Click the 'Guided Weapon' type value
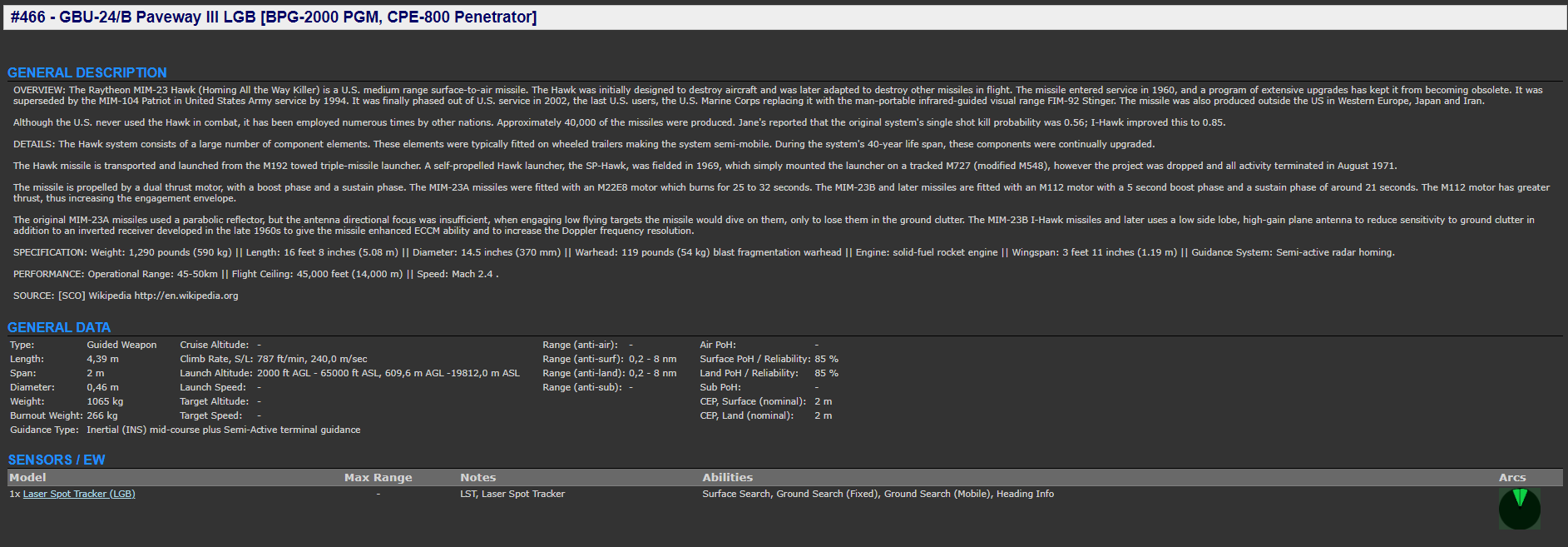 tap(121, 345)
